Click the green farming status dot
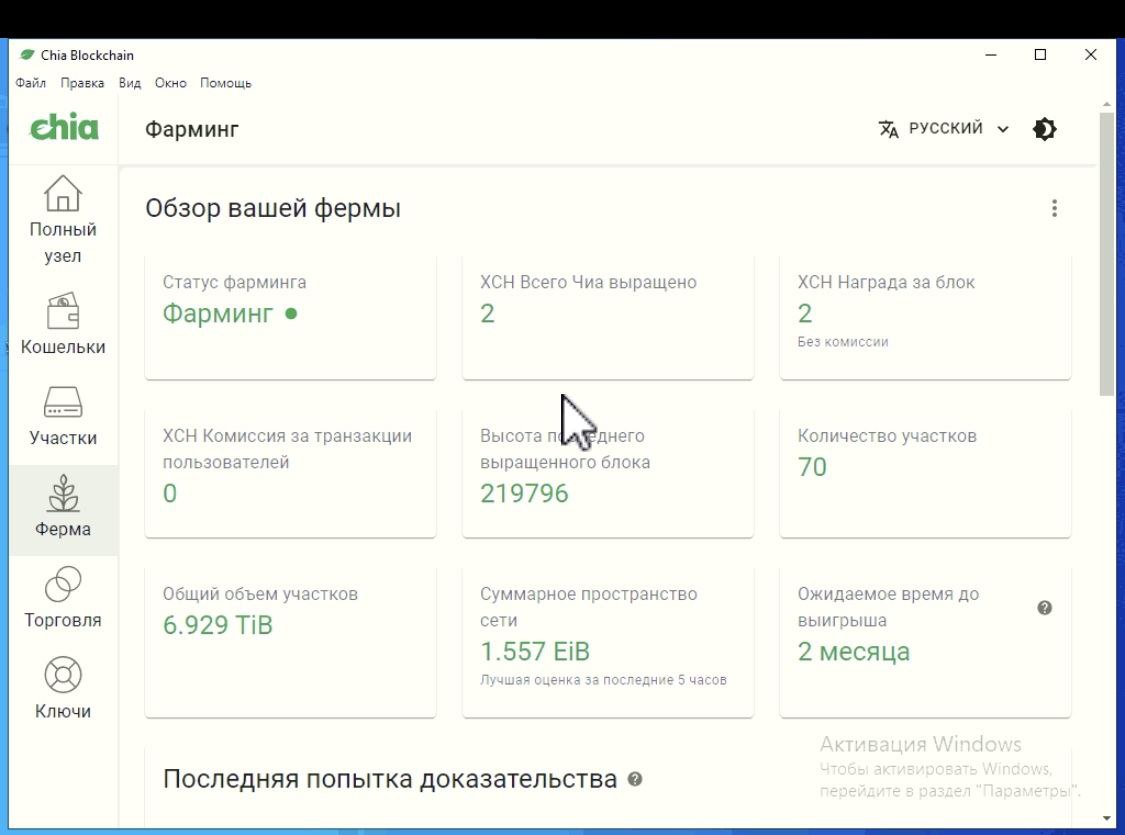The image size is (1125, 835). pyautogui.click(x=291, y=313)
